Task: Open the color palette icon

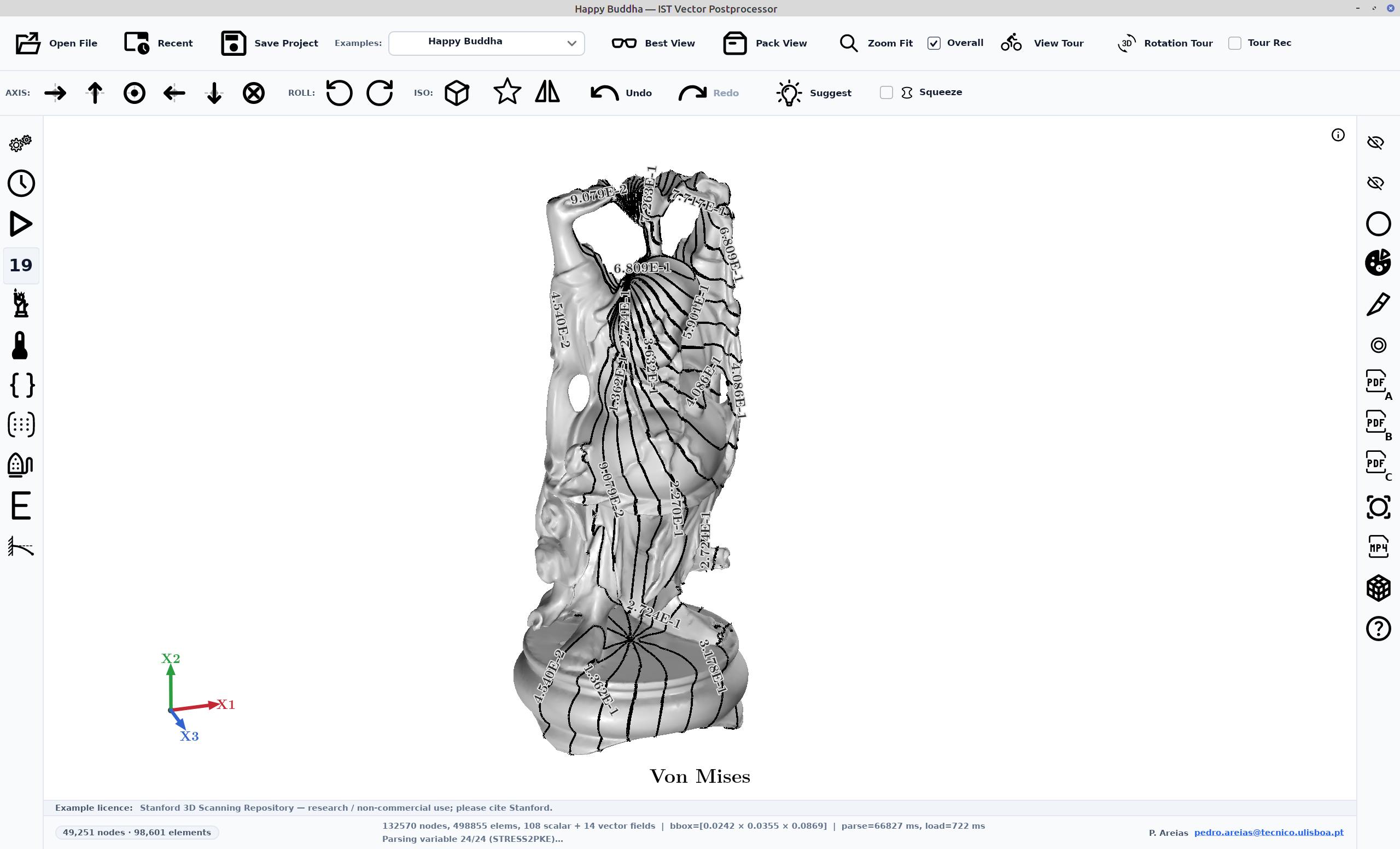Action: click(x=1378, y=263)
